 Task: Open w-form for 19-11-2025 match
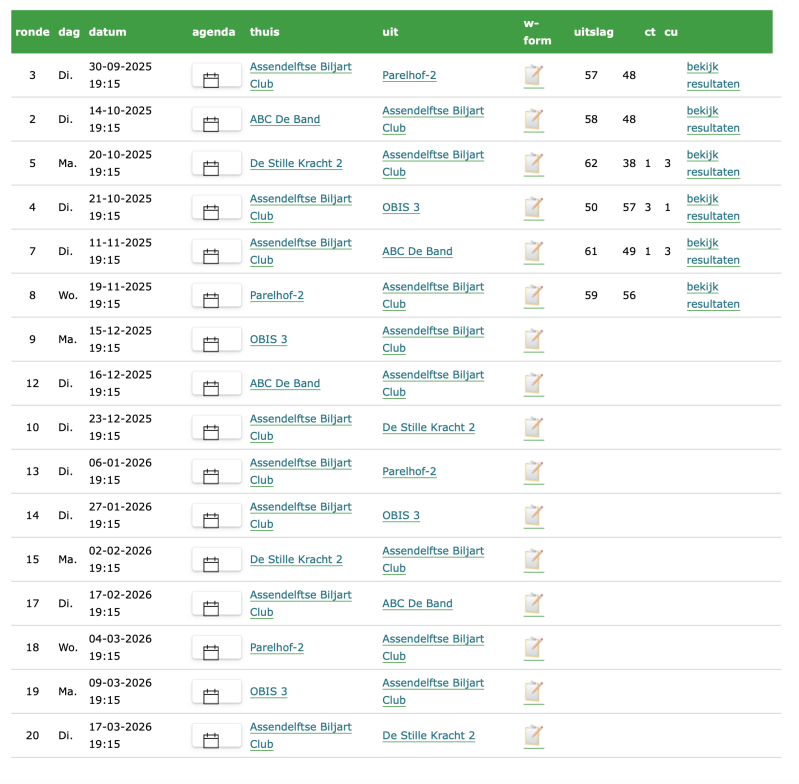534,296
